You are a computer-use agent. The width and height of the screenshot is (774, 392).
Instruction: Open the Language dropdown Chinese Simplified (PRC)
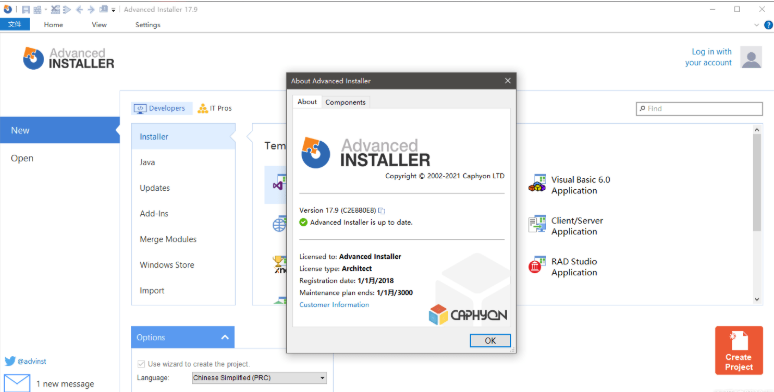259,378
